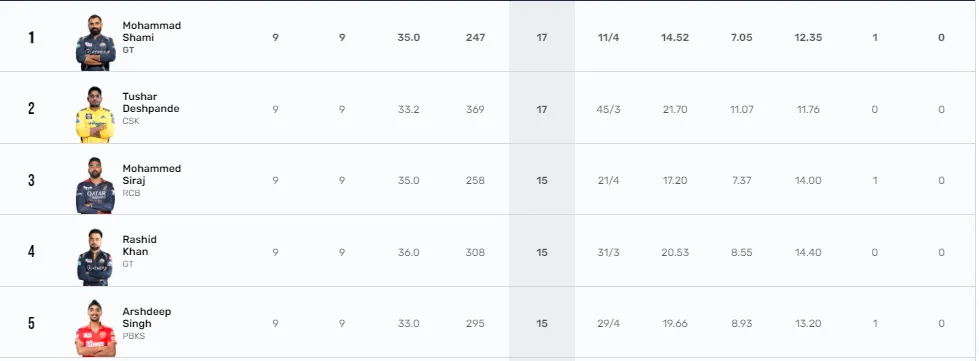979x361 pixels.
Task: Select the Mohammad Shami name link
Action: click(152, 31)
